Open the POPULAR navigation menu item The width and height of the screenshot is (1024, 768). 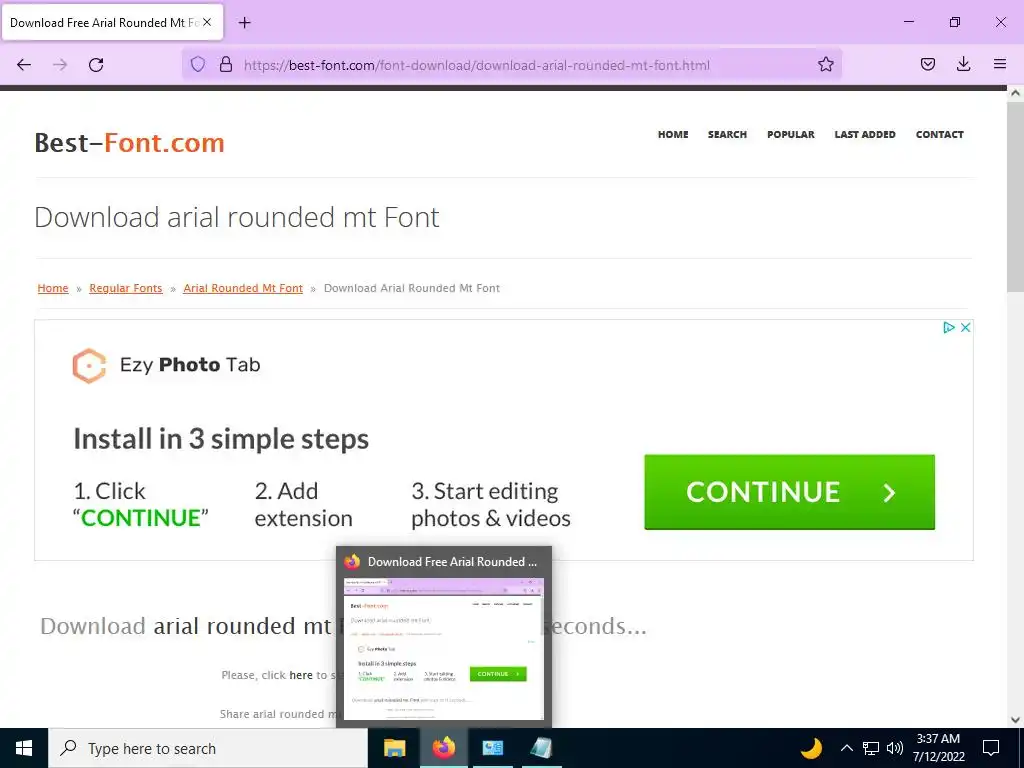coord(790,135)
